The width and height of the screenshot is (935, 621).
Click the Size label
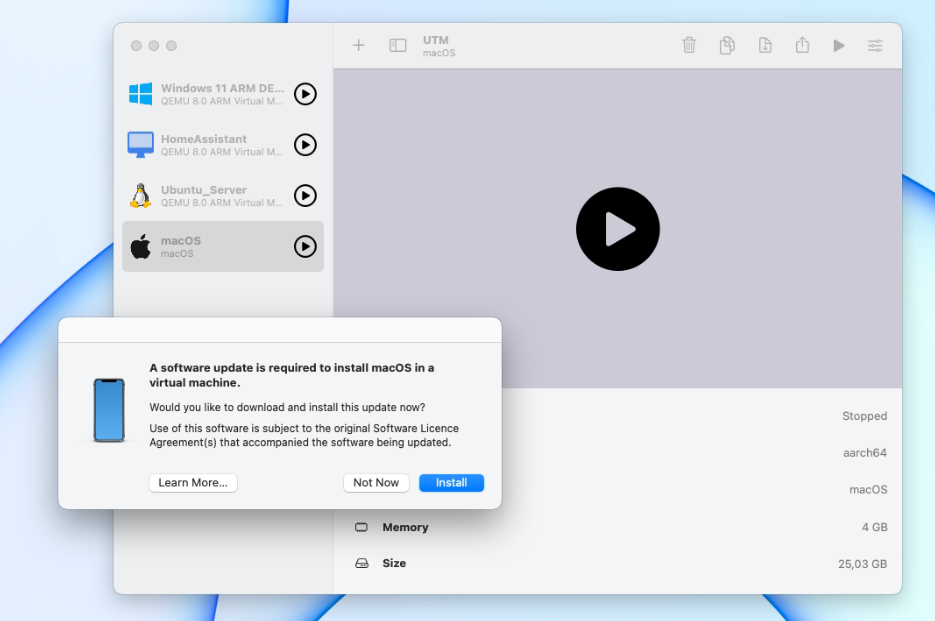point(394,563)
